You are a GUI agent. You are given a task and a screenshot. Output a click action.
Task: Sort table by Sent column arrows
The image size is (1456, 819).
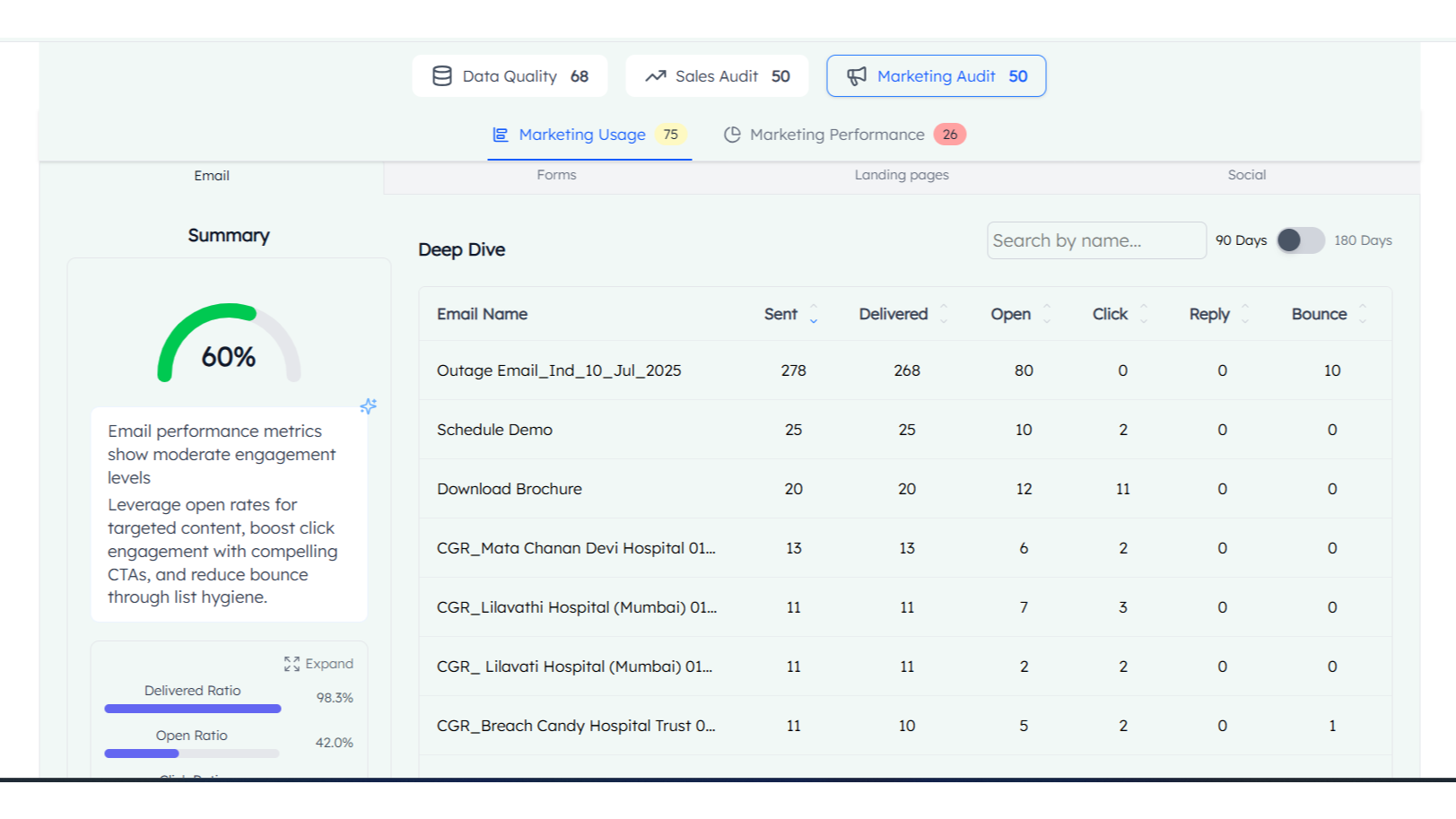pos(814,314)
